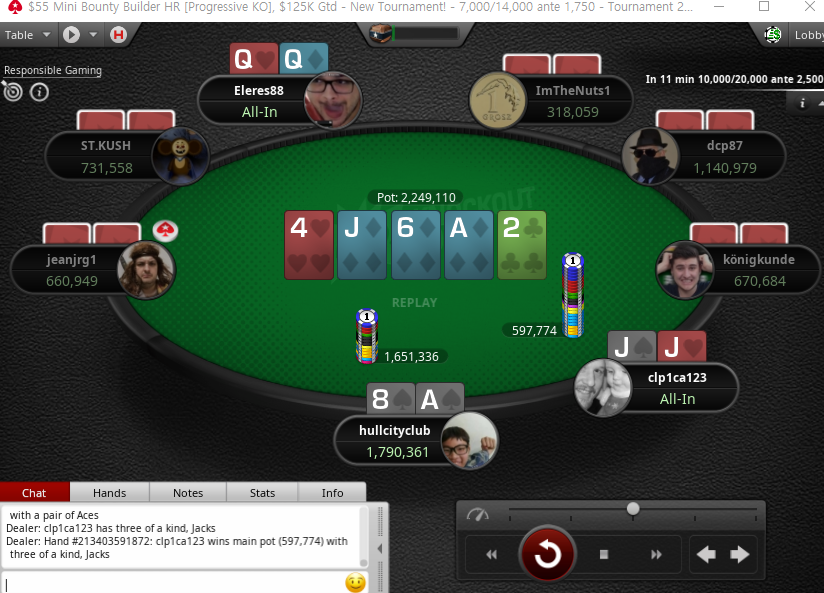
Task: Open the Responsible Gaming link
Action: pos(53,70)
